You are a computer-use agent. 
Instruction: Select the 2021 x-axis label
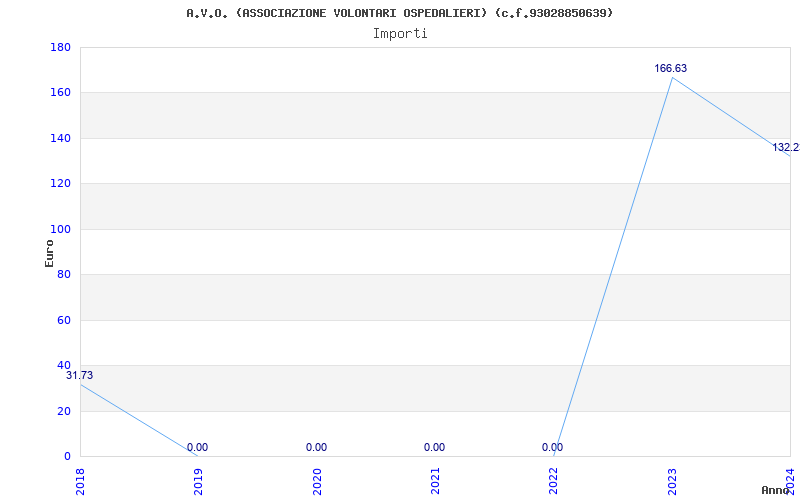click(435, 481)
